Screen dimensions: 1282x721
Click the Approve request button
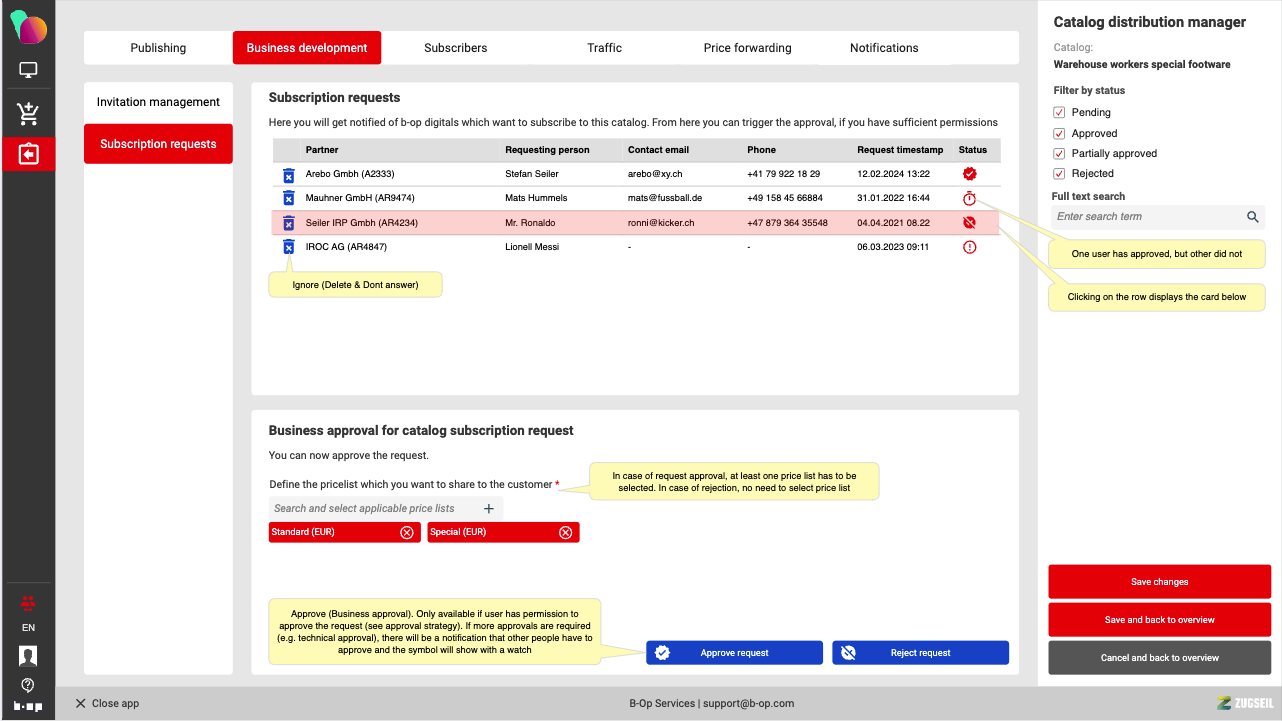tap(734, 653)
